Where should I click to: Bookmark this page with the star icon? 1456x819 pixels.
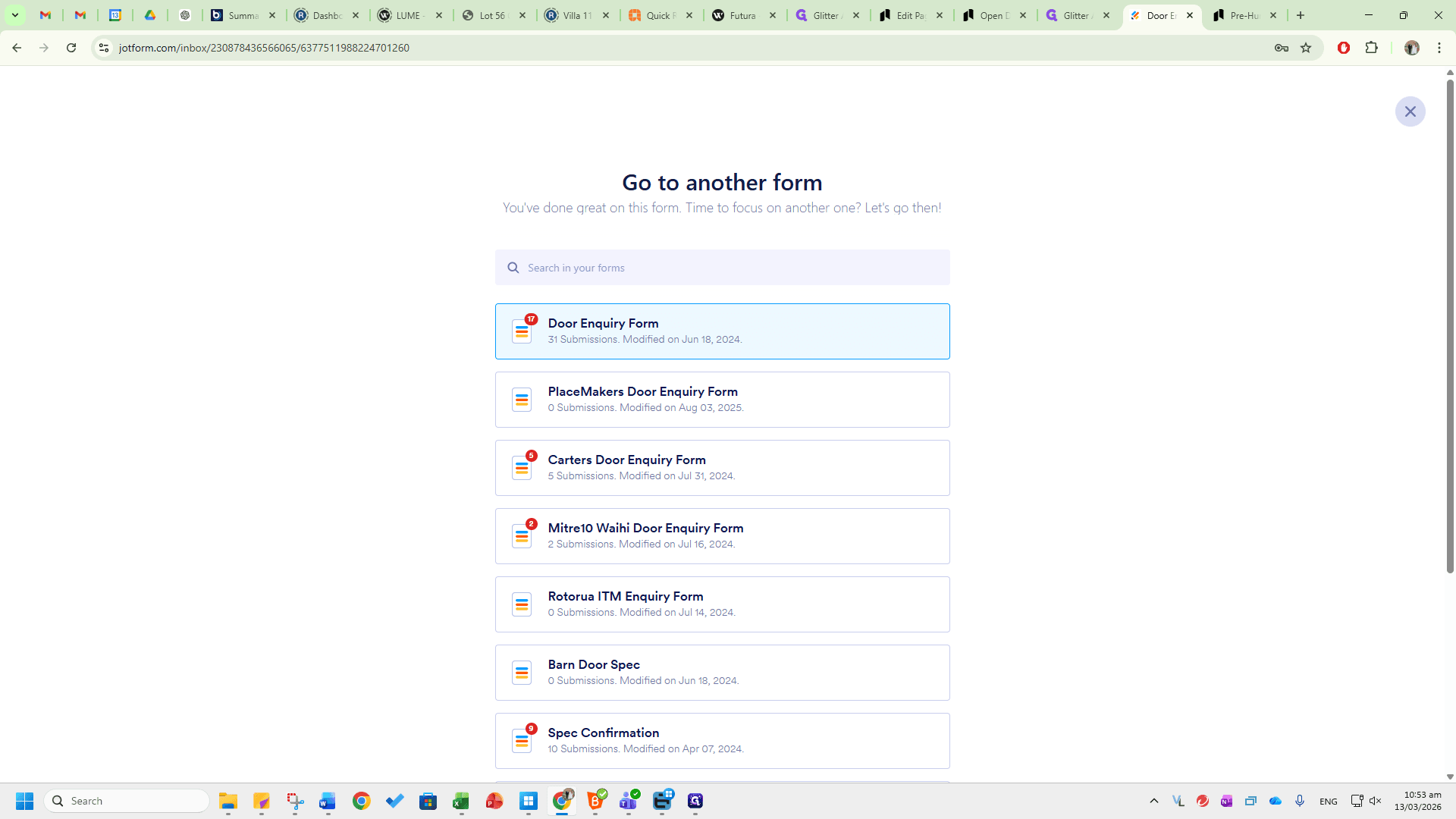(x=1306, y=48)
